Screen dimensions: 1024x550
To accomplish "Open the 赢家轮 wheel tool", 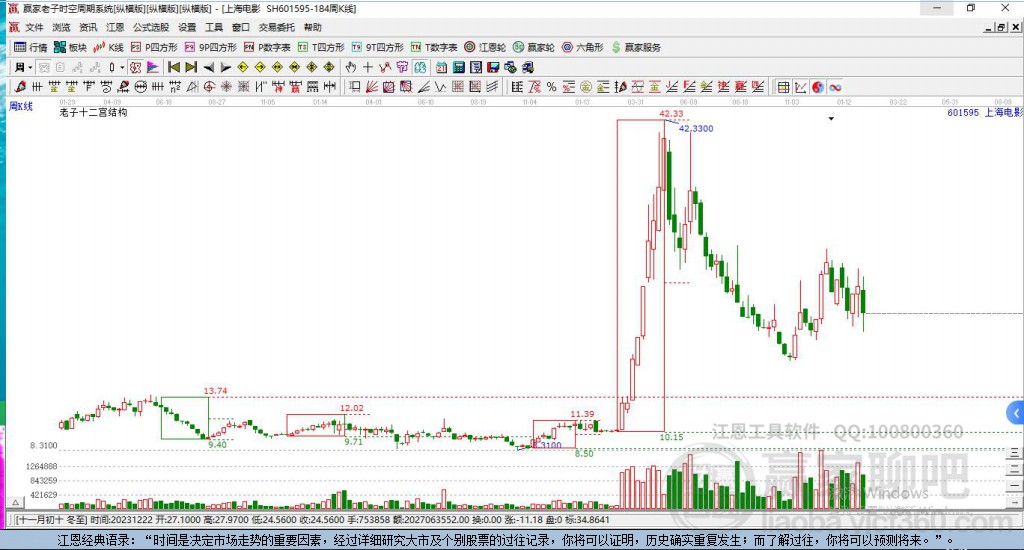I will click(534, 47).
